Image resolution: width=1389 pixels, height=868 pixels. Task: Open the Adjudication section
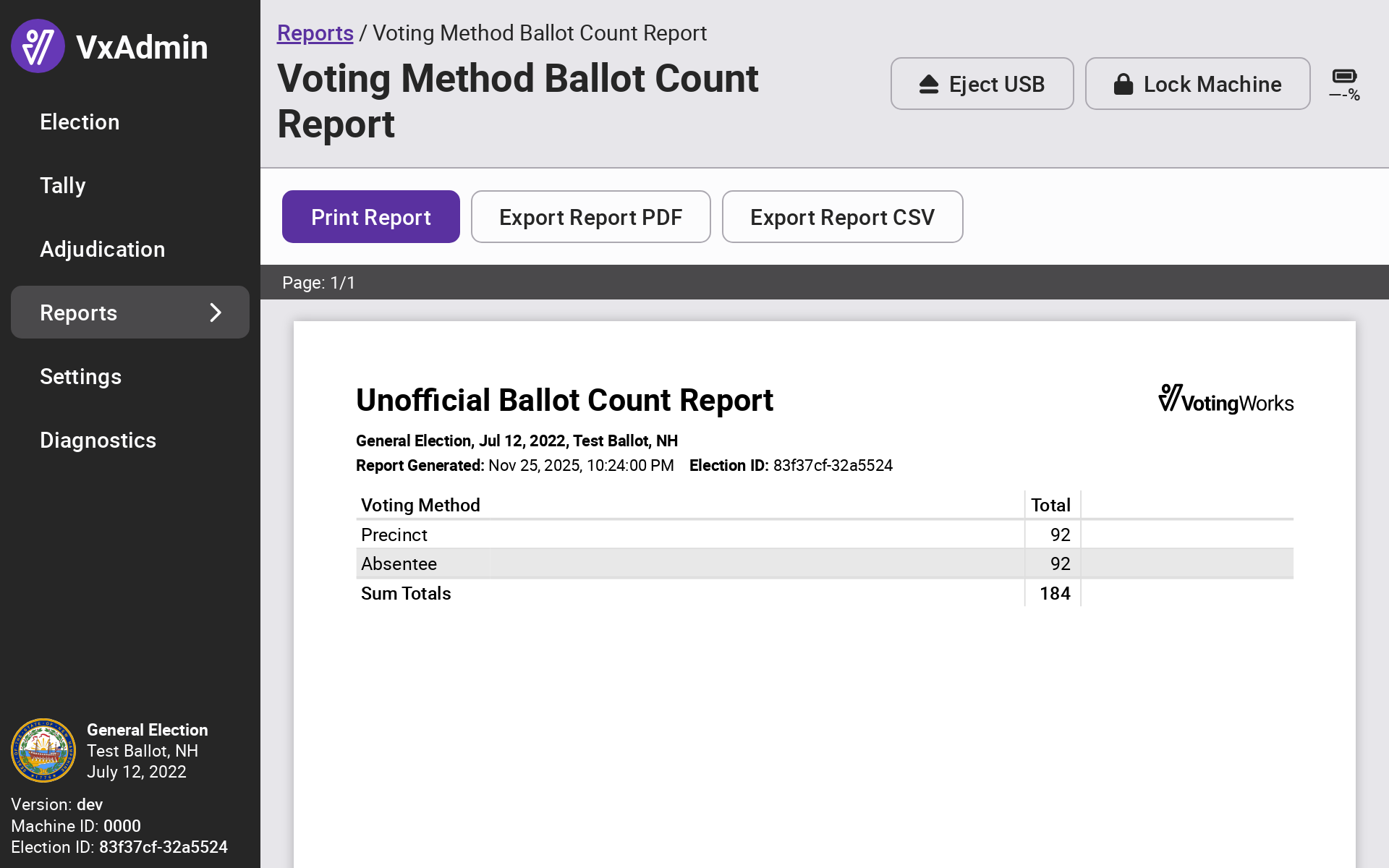102,249
